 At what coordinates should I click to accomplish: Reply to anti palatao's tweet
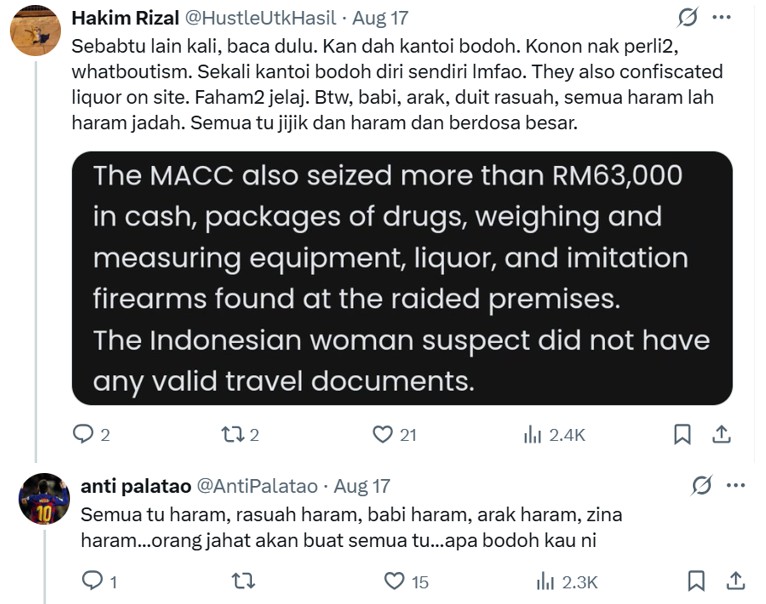[x=90, y=581]
